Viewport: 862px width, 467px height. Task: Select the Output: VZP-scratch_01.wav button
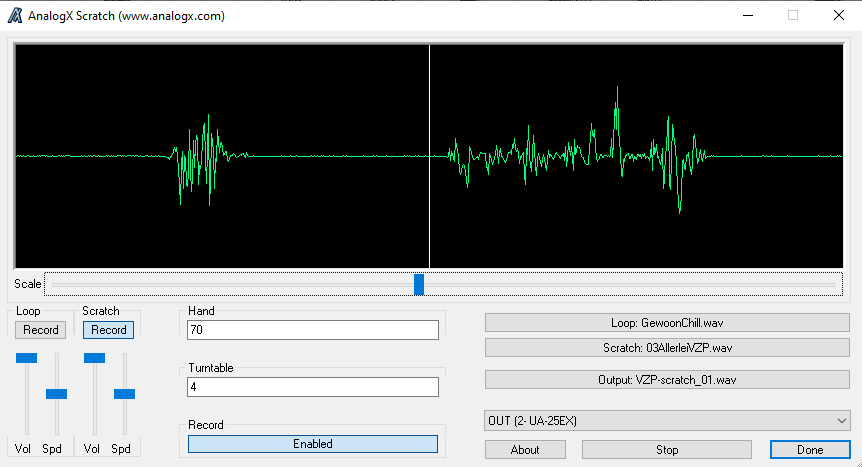tap(667, 380)
